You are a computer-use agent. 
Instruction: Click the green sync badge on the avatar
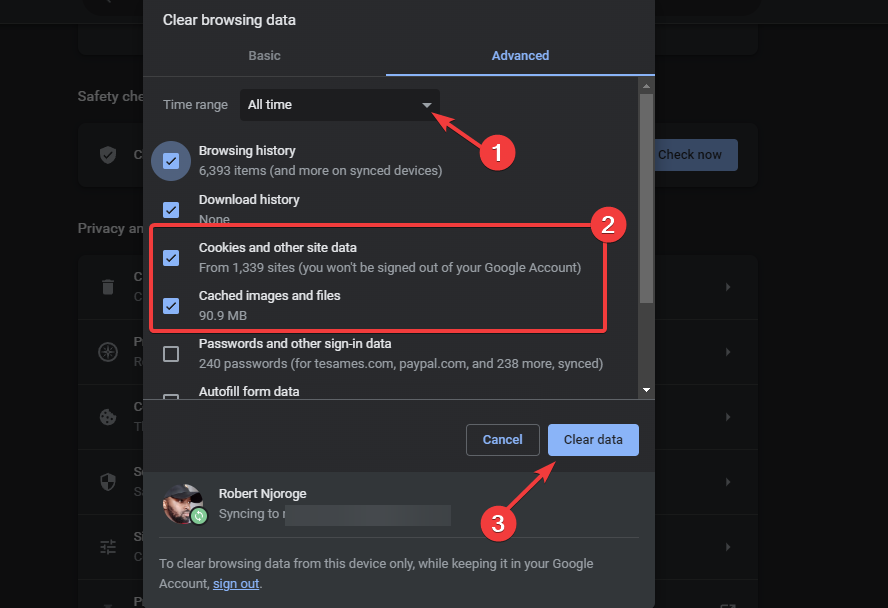(200, 517)
